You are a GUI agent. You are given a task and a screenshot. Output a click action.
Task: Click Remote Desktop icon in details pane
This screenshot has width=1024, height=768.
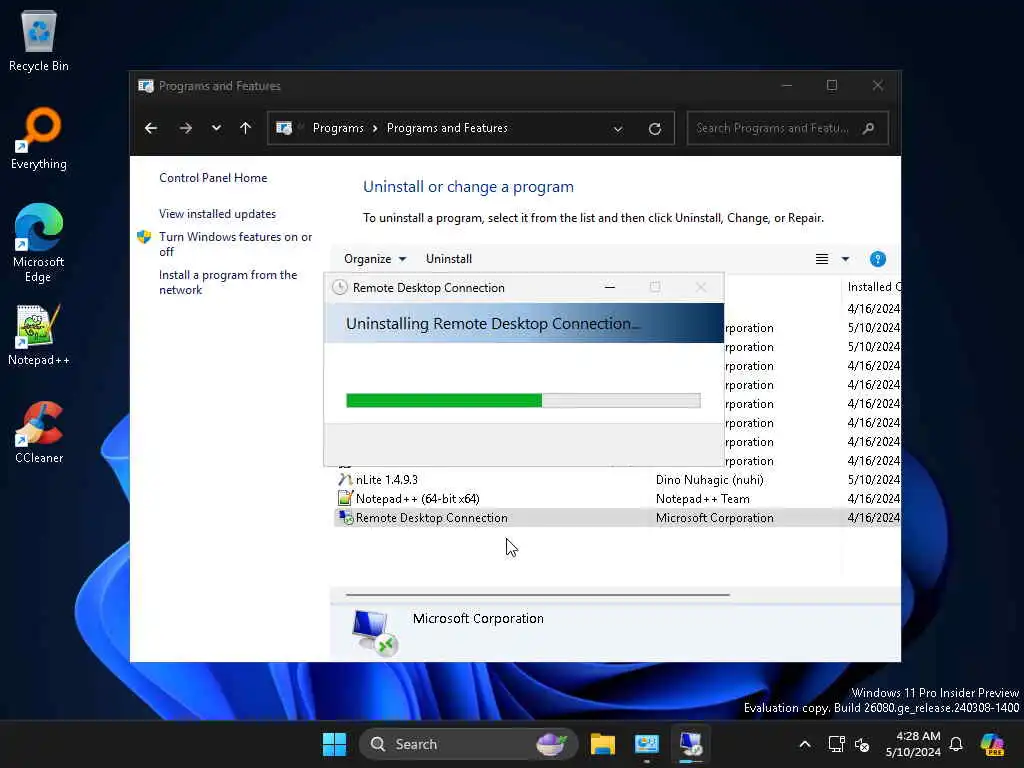375,632
